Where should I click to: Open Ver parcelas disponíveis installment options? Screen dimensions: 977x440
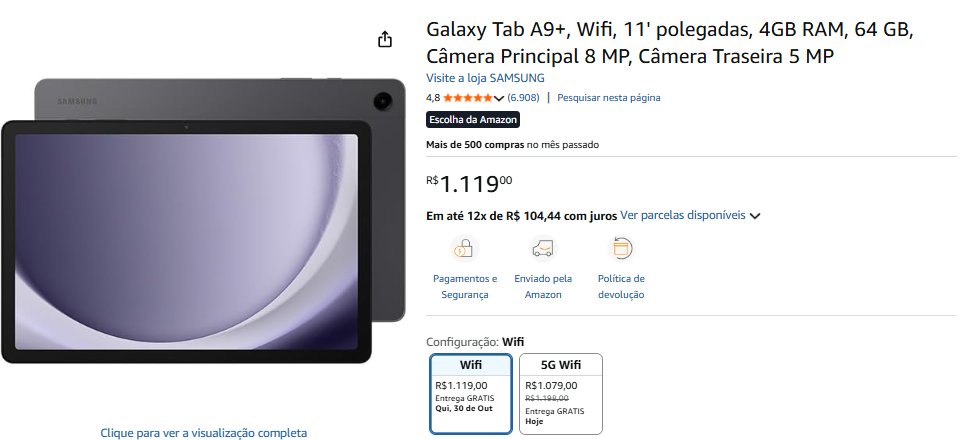click(x=683, y=216)
